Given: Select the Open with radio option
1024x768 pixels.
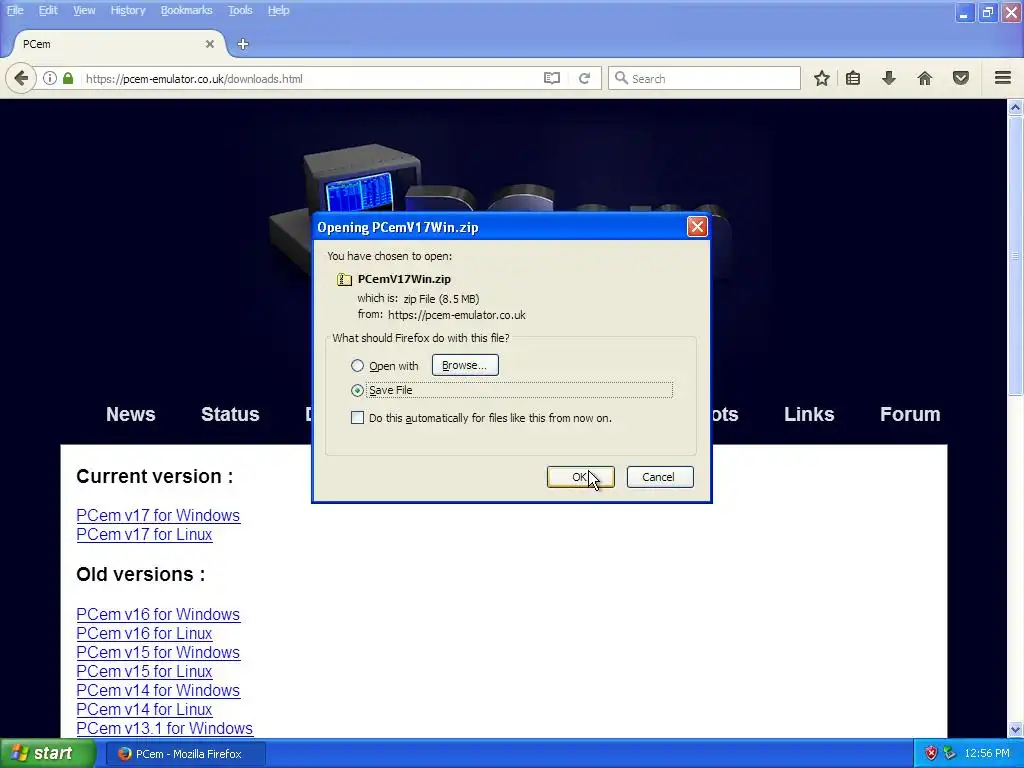Looking at the screenshot, I should point(357,366).
